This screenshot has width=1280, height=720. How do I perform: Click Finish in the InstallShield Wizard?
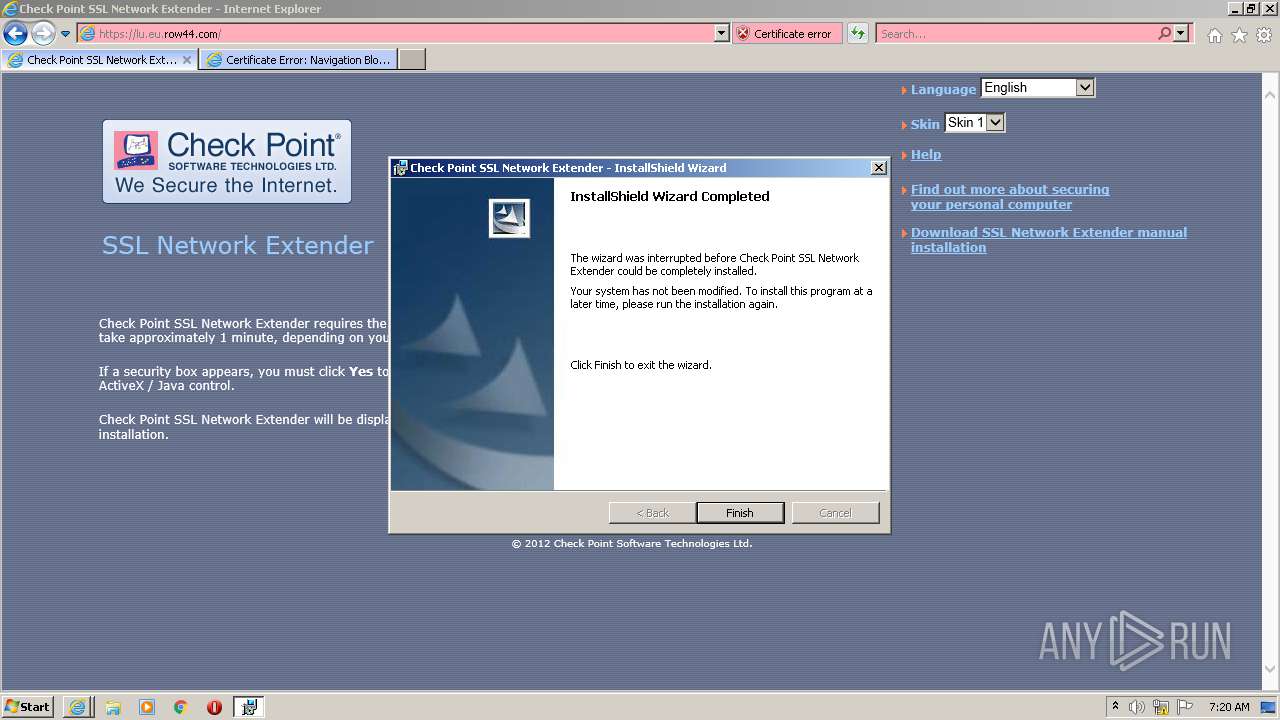pyautogui.click(x=740, y=513)
